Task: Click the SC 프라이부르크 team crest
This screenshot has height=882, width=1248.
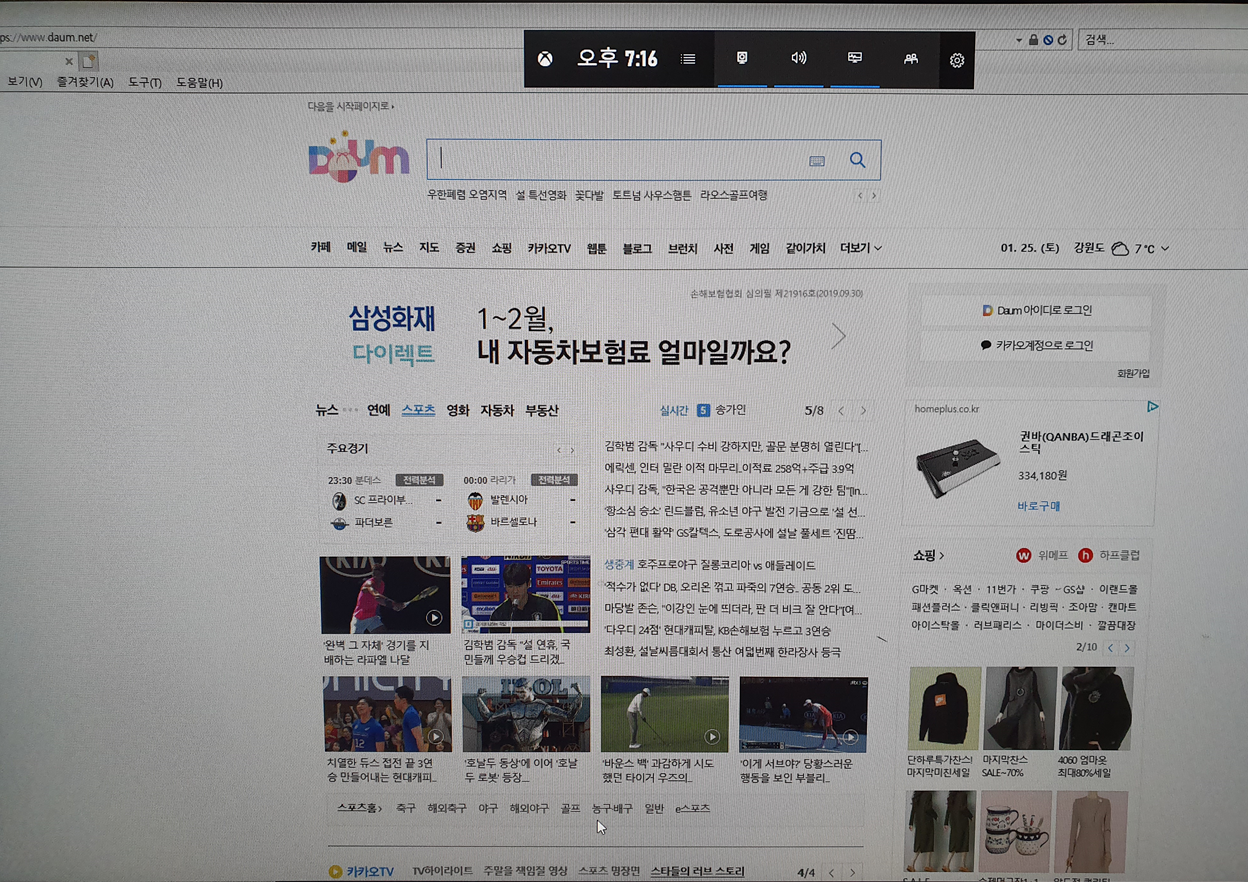Action: point(339,500)
